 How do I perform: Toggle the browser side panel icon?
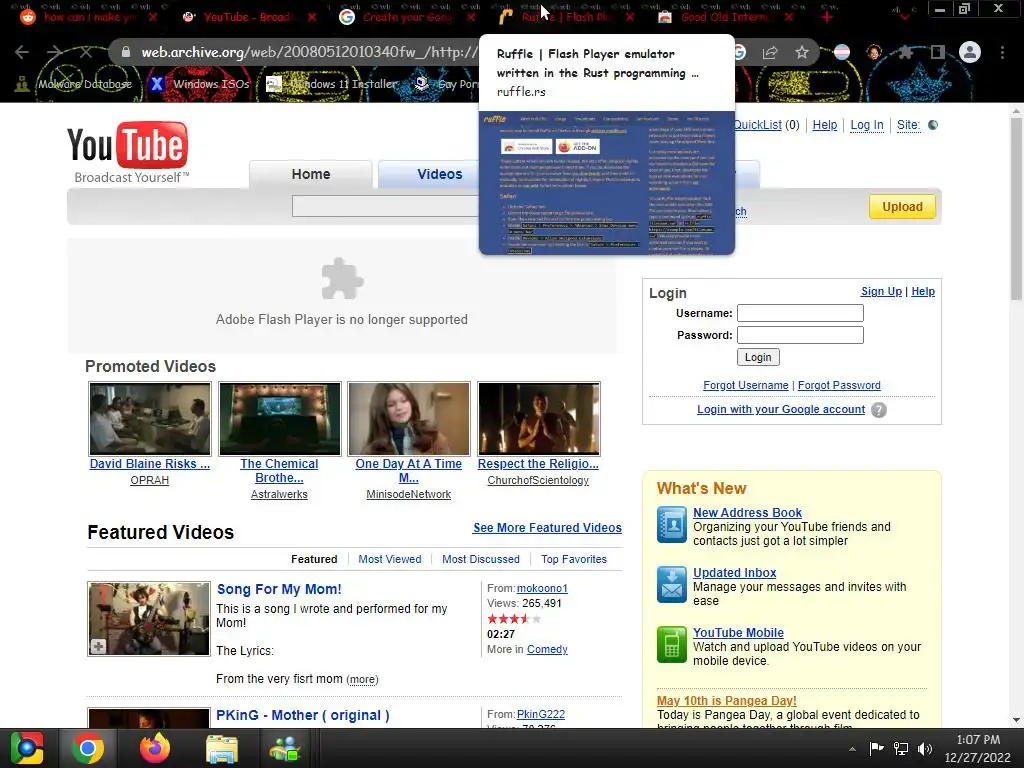pyautogui.click(x=938, y=52)
